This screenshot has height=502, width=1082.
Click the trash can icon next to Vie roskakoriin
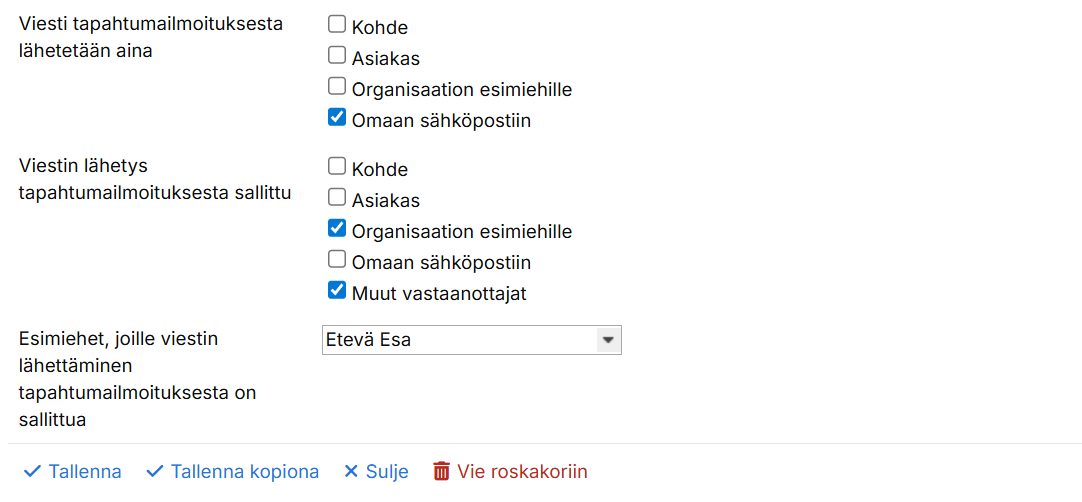coord(441,471)
